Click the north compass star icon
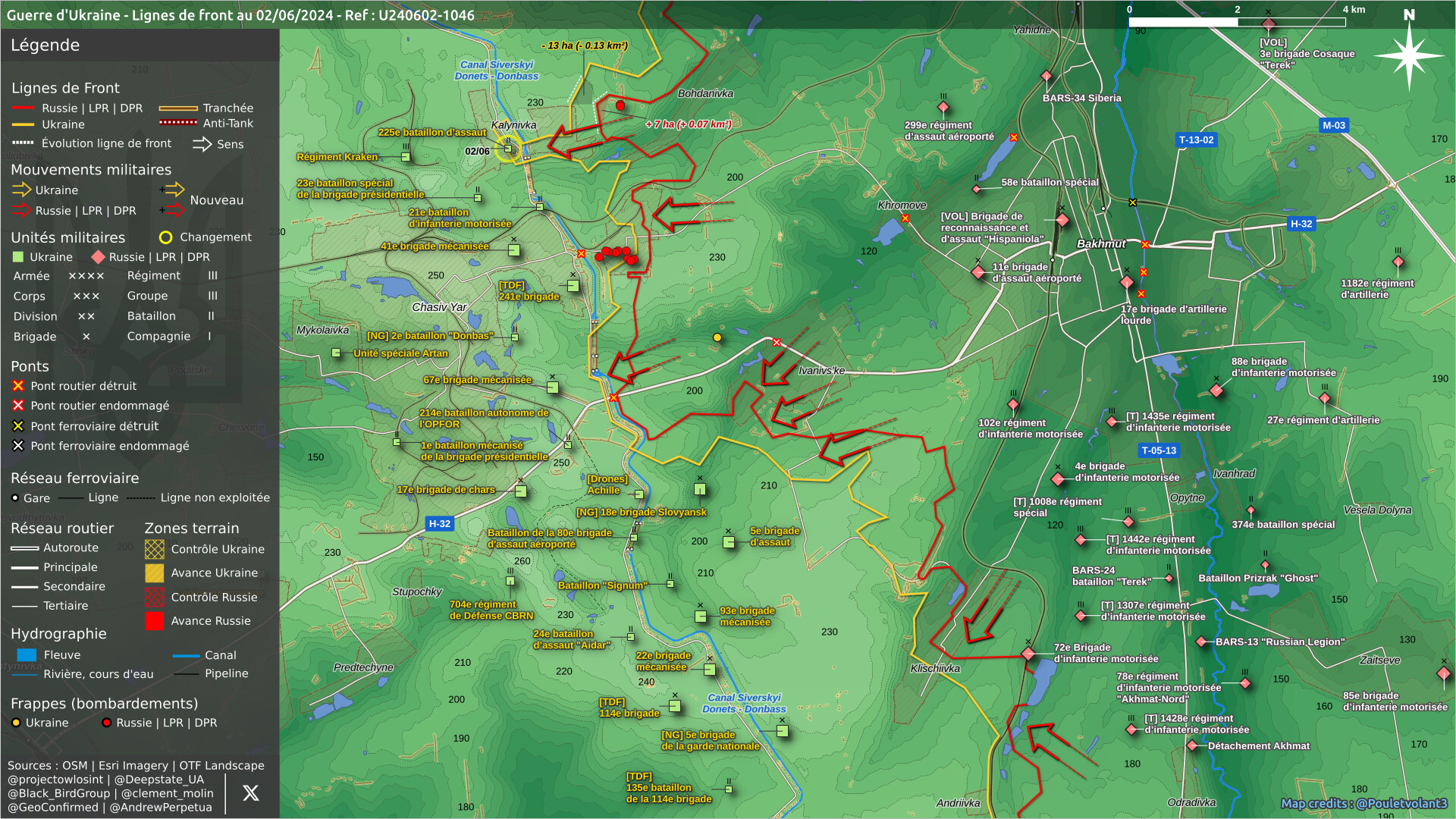The image size is (1456, 819). coord(1408,55)
